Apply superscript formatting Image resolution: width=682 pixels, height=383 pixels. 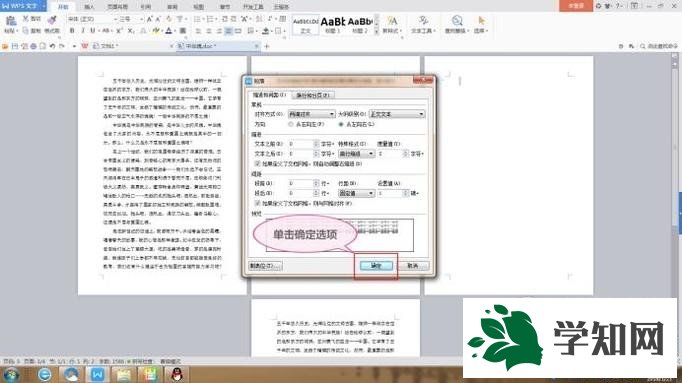(x=119, y=30)
